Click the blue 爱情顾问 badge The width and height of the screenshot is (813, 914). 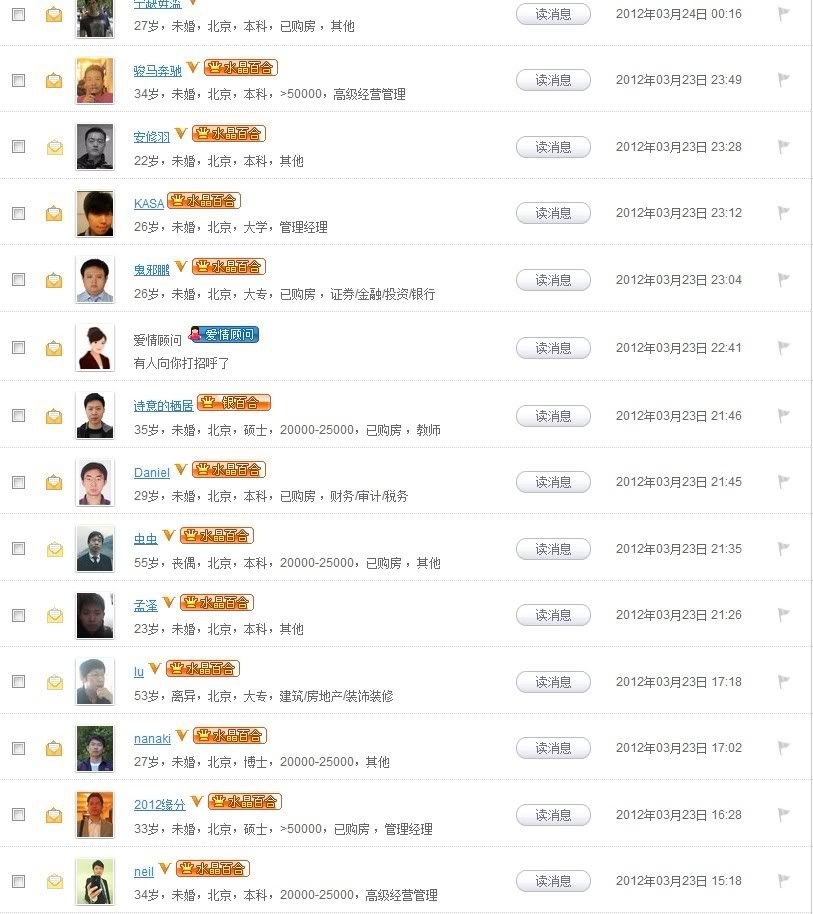pos(223,335)
